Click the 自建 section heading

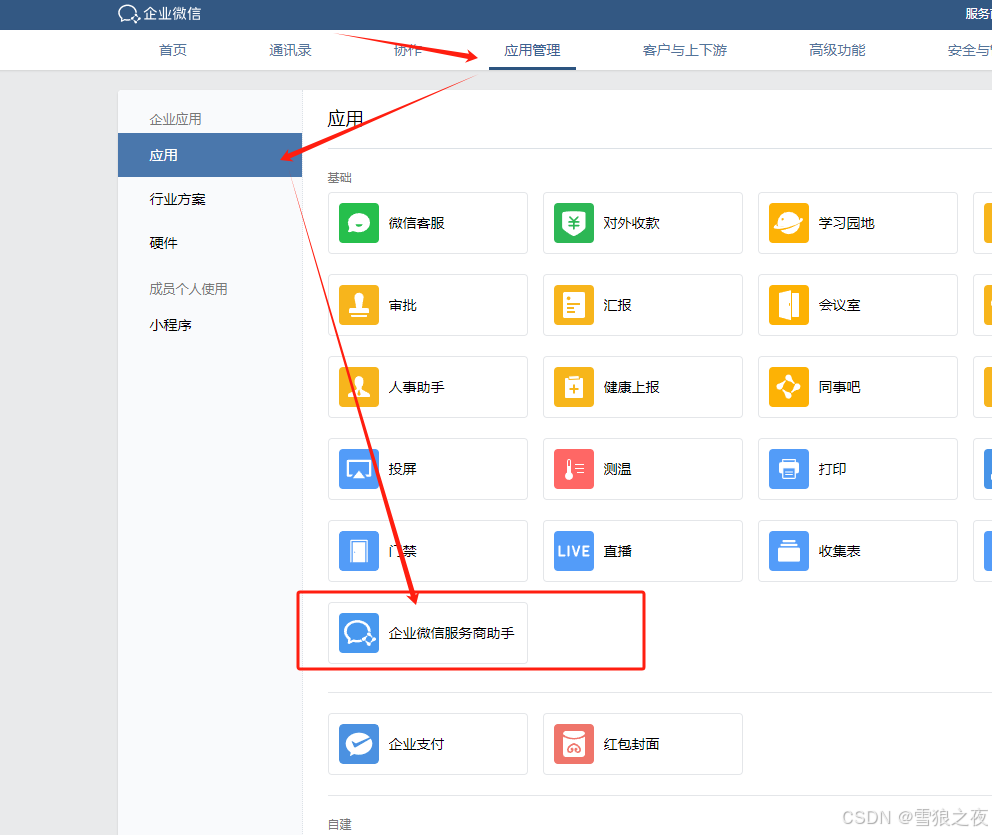[x=340, y=824]
